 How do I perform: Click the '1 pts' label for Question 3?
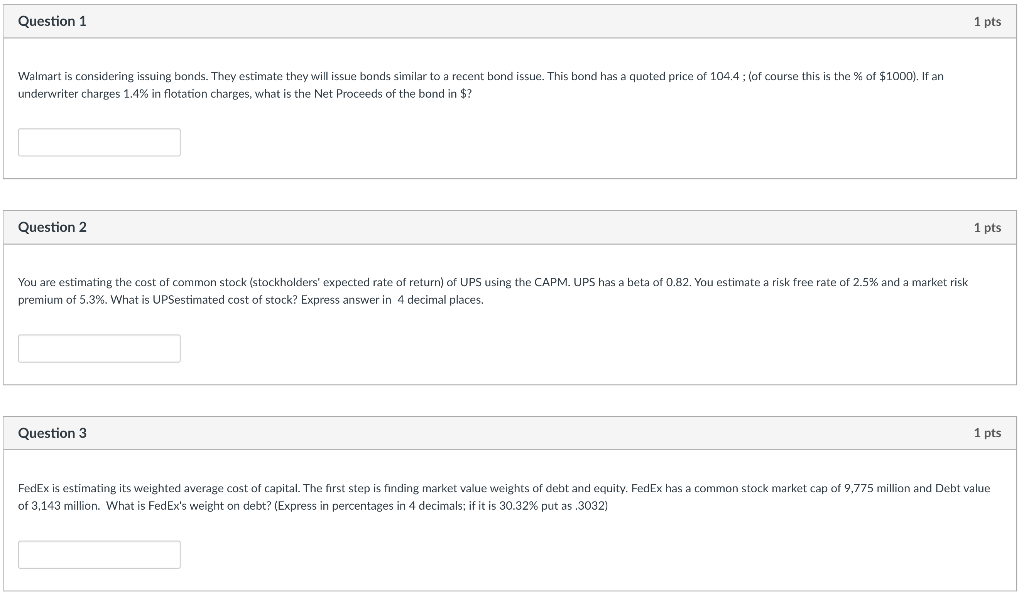(988, 433)
